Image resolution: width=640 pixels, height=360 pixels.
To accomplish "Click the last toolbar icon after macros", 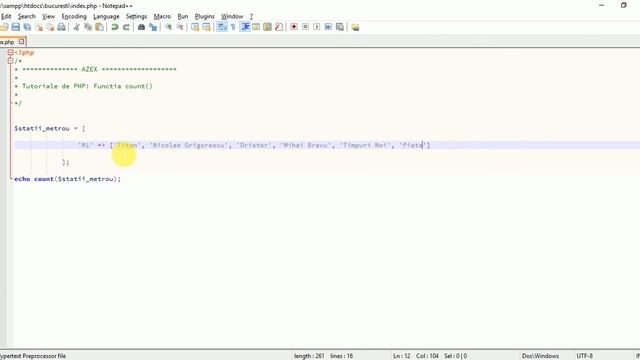I will click(355, 27).
